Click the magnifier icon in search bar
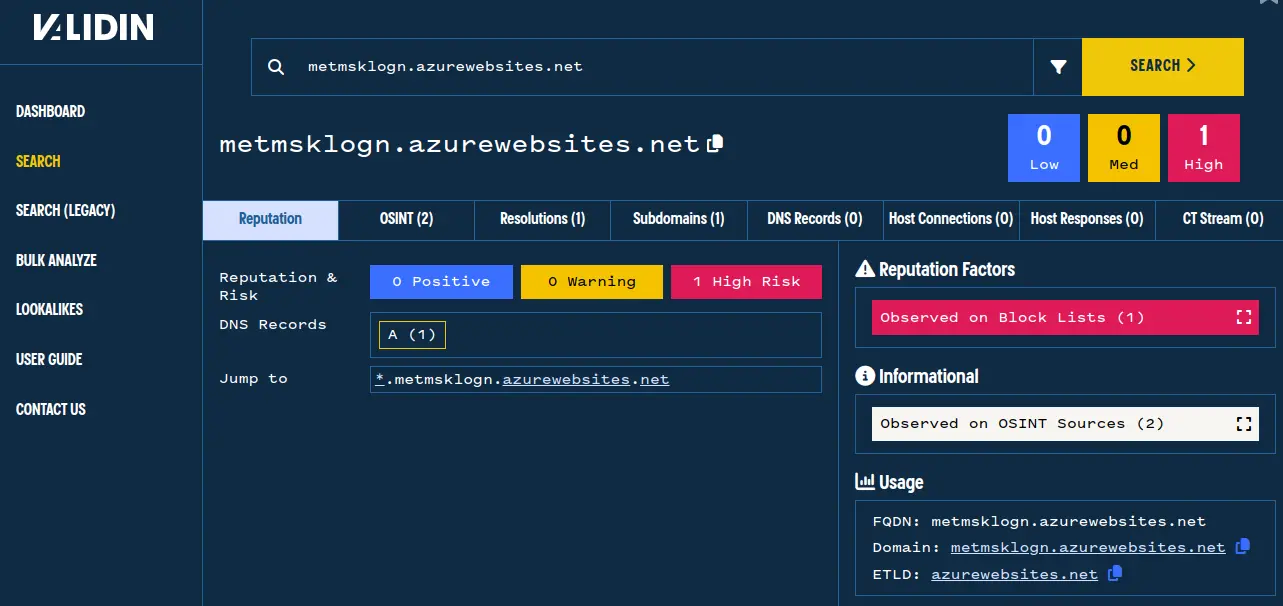1283x606 pixels. click(277, 67)
